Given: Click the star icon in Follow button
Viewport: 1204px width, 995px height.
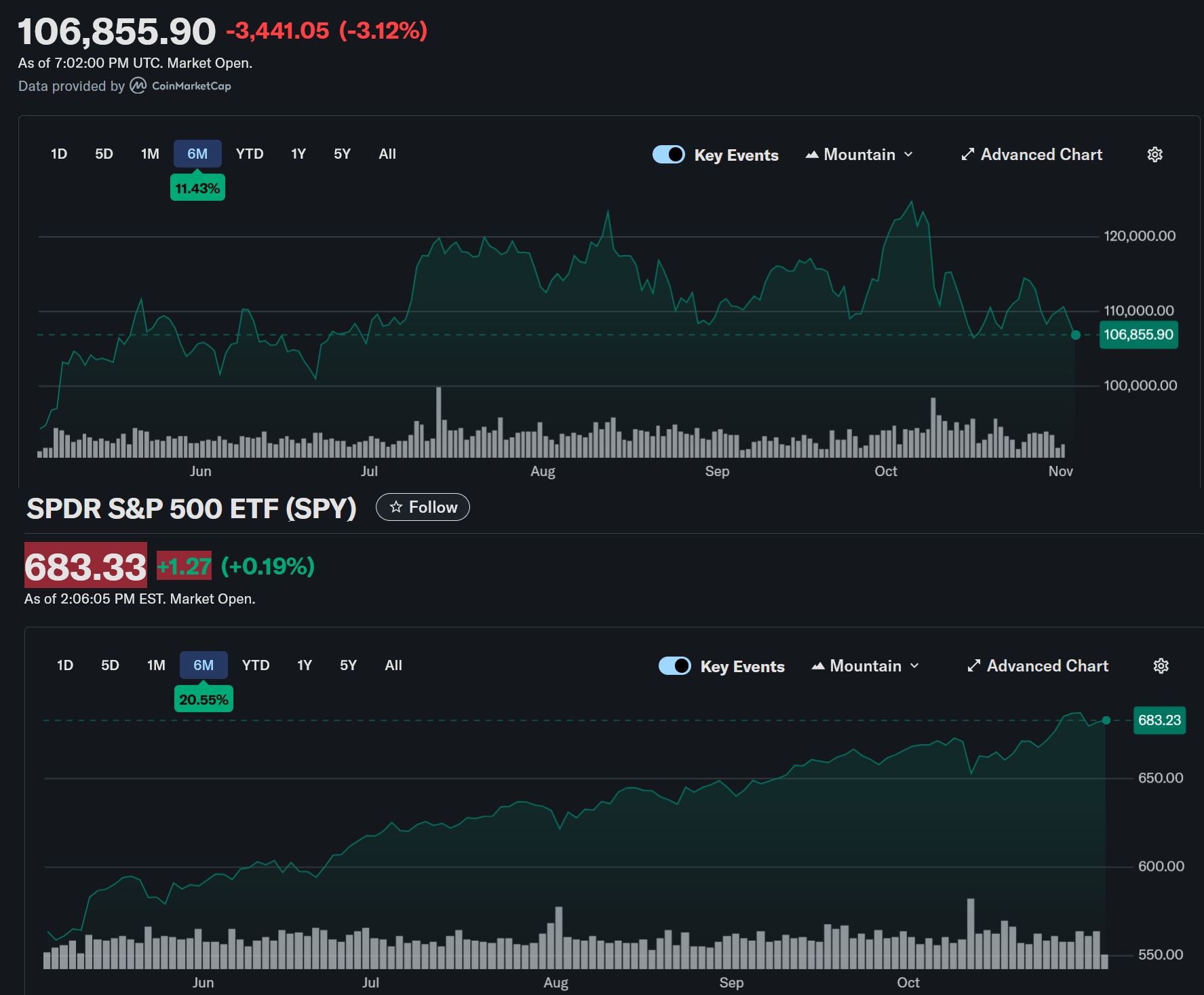Looking at the screenshot, I should click(x=396, y=507).
